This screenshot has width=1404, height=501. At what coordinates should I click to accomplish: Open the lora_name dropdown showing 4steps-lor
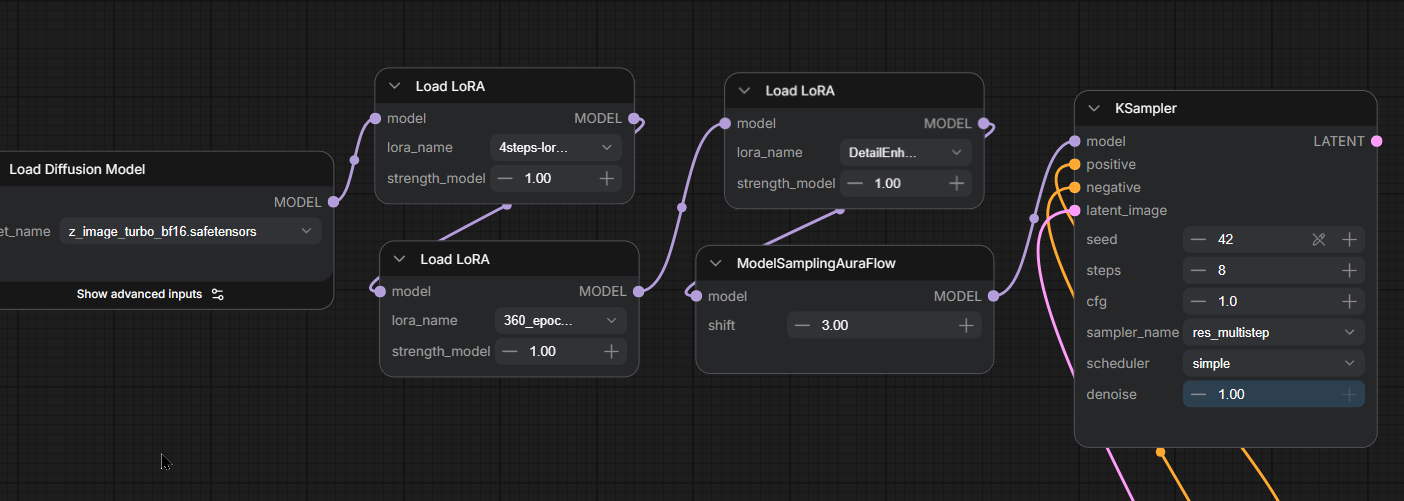(x=556, y=147)
